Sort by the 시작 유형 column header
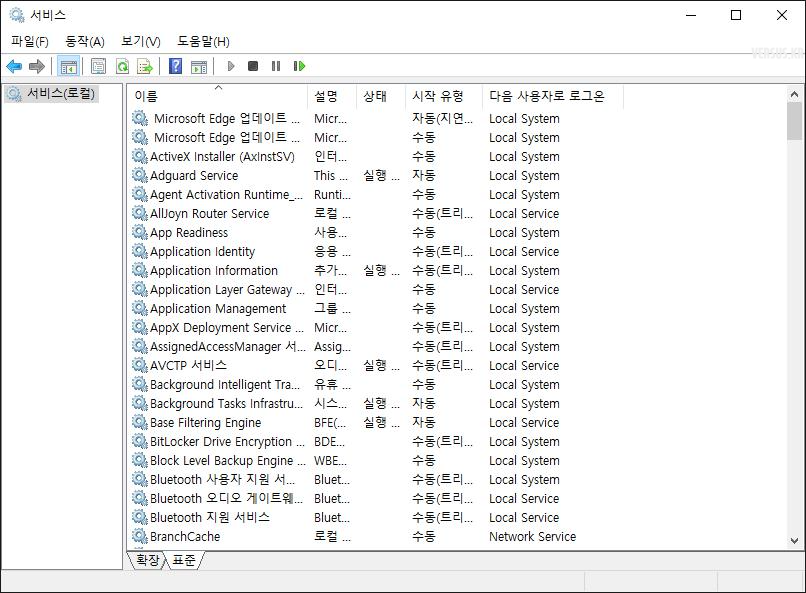This screenshot has width=806, height=593. [444, 96]
